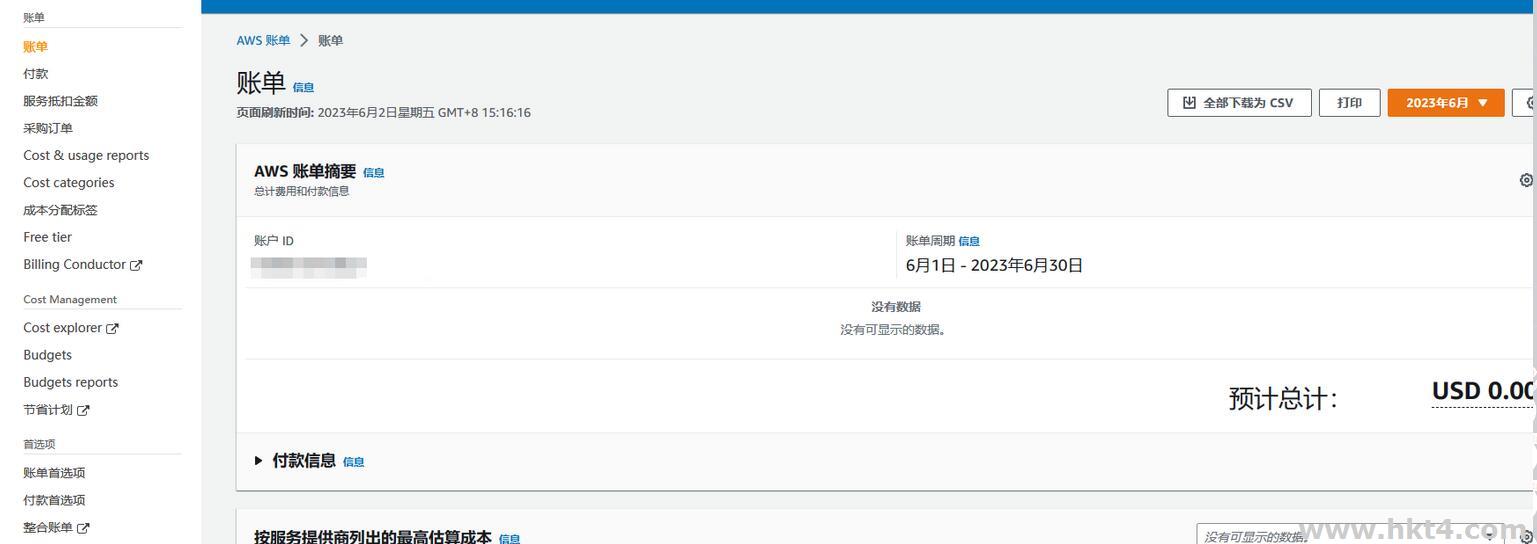Open 成本分配标签 in the sidebar
The image size is (1537, 544).
pos(60,210)
